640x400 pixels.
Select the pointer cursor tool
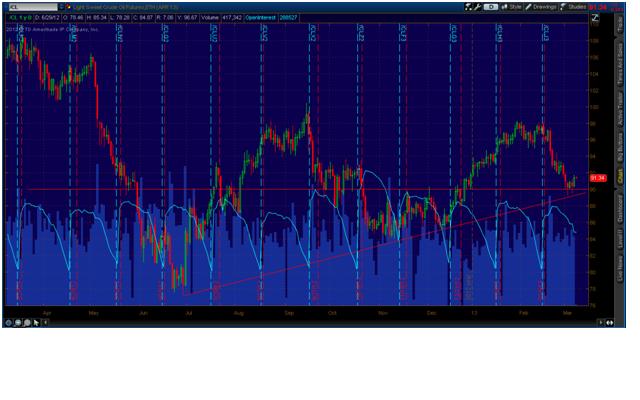click(x=36, y=322)
